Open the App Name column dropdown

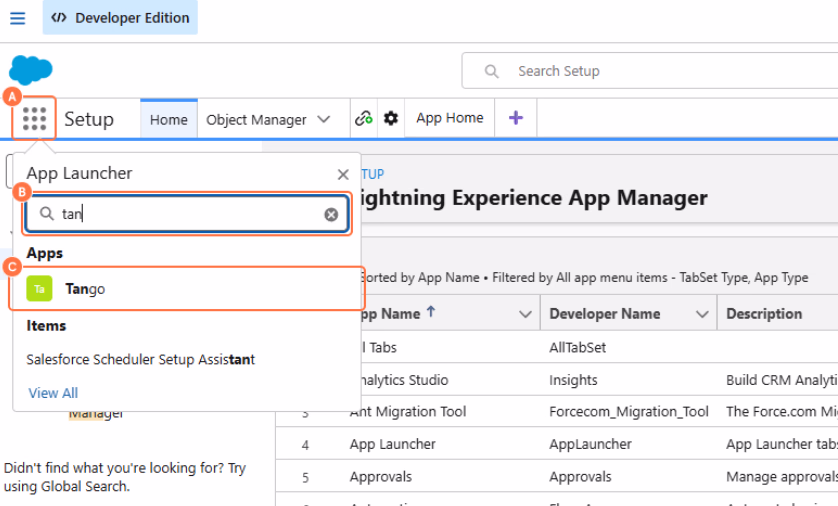click(525, 314)
